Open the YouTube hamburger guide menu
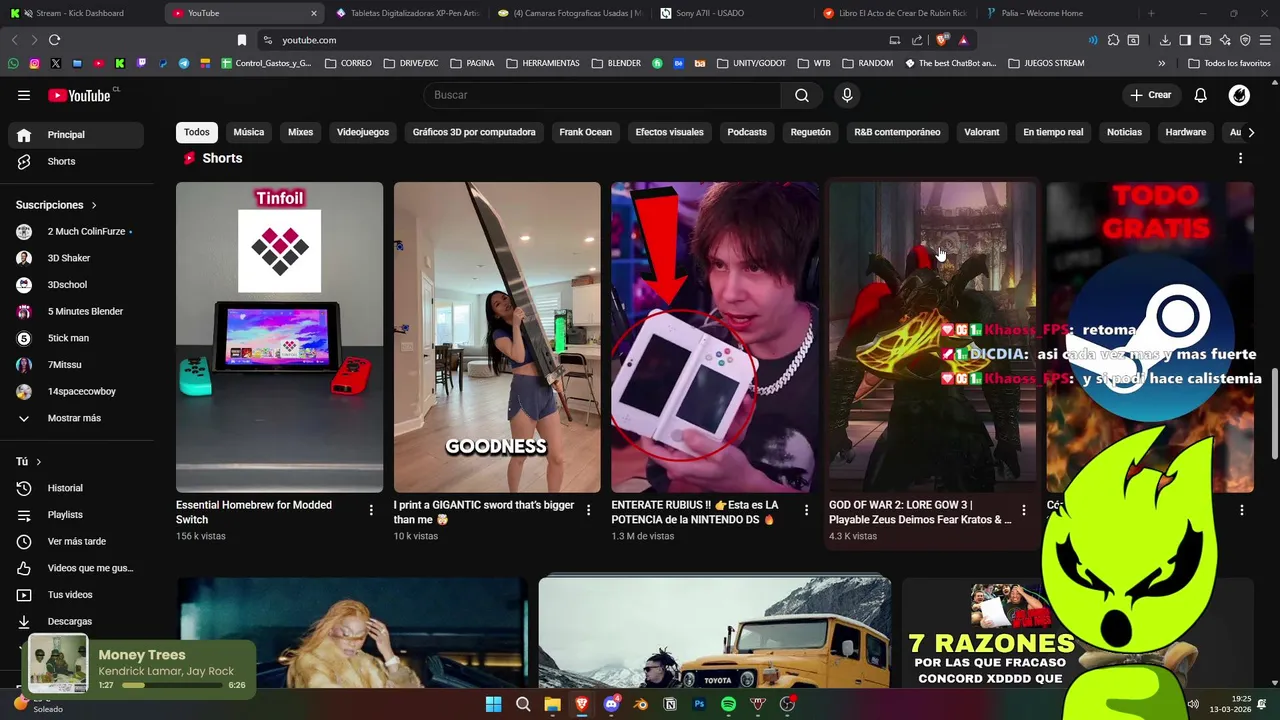 click(24, 95)
